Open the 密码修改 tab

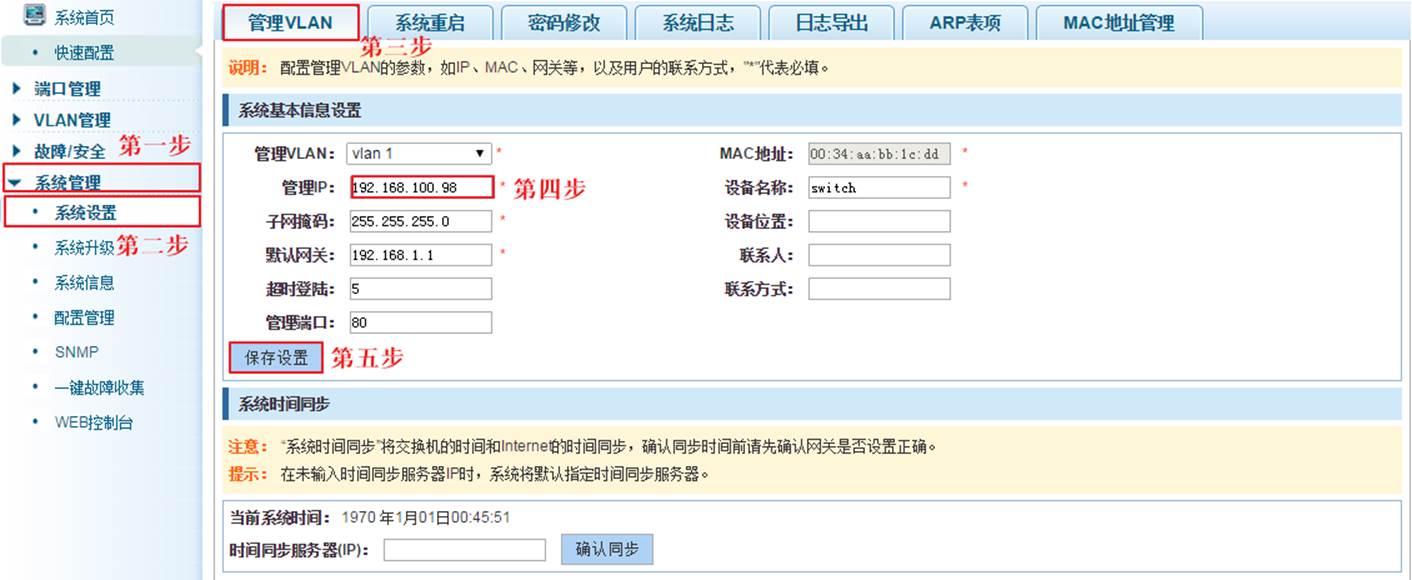coord(563,23)
